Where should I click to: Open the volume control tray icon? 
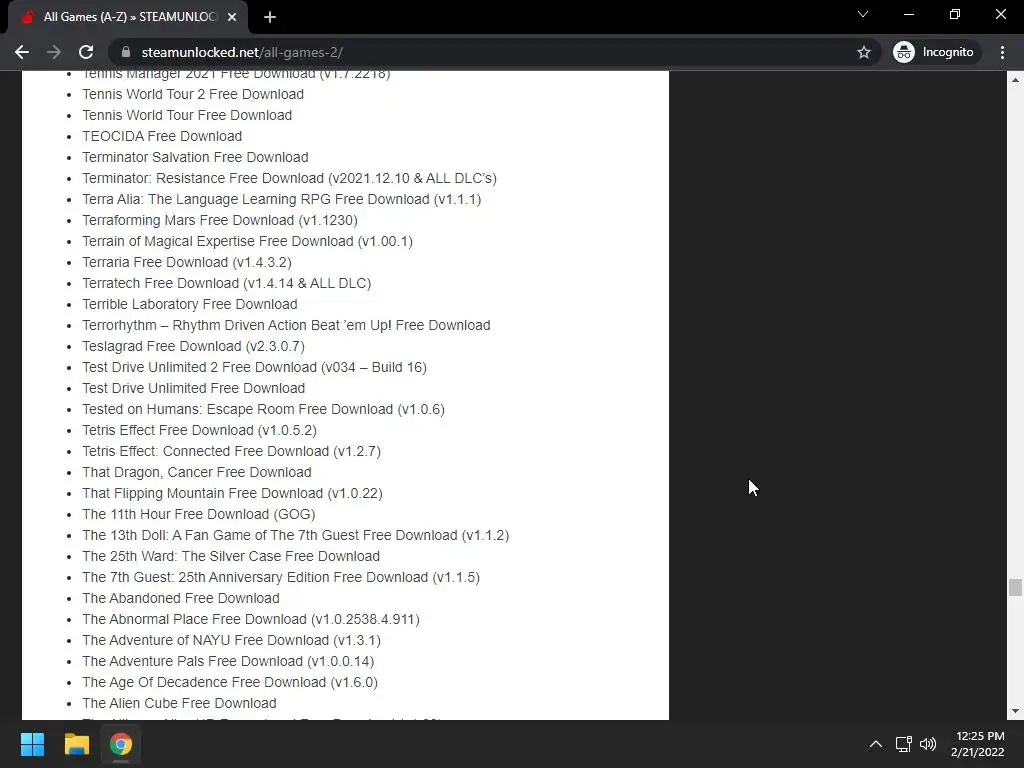[927, 744]
